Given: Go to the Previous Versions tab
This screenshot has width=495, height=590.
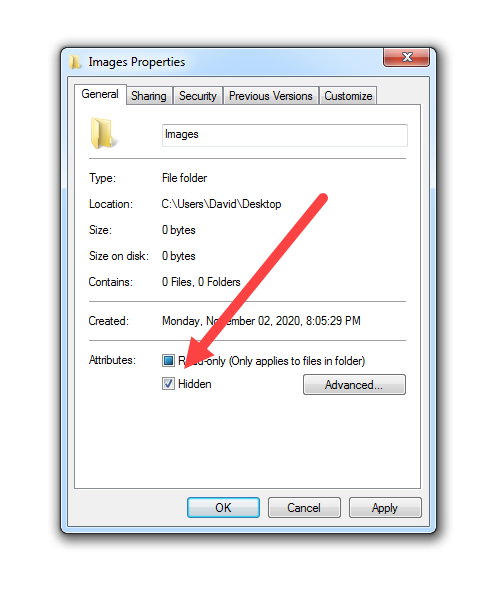Looking at the screenshot, I should 271,96.
